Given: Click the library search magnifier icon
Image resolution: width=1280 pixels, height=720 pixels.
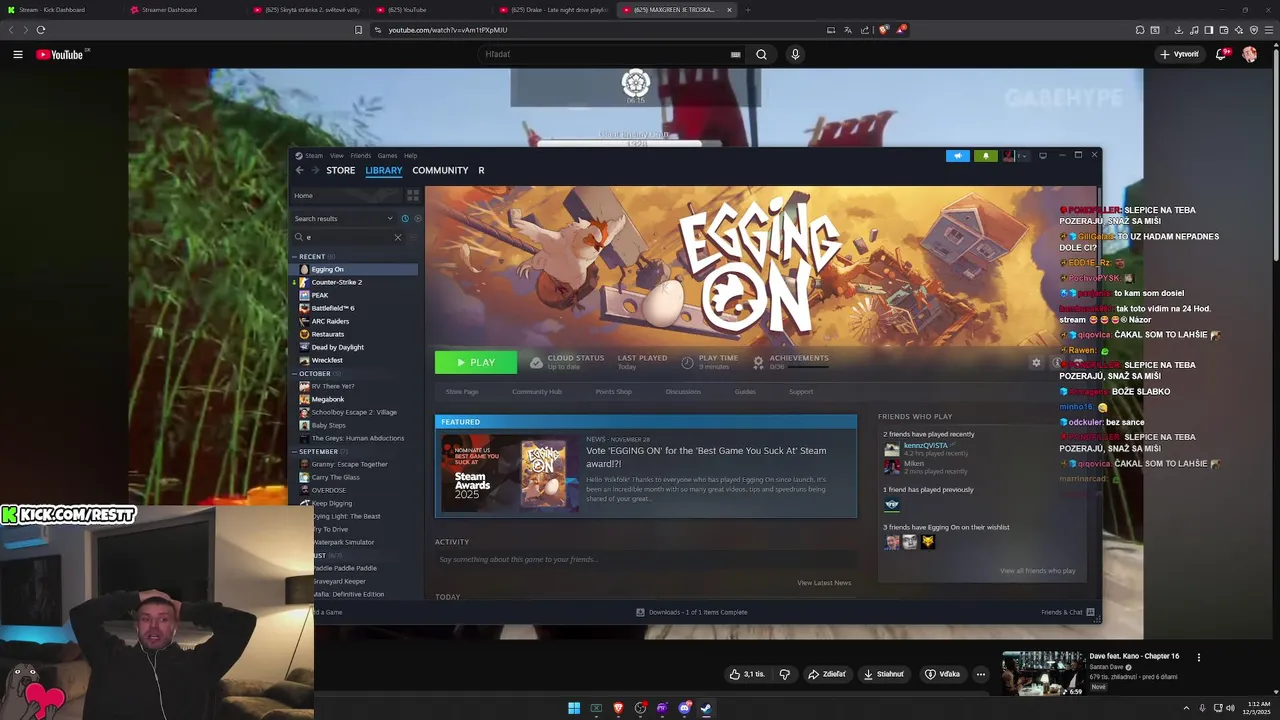Looking at the screenshot, I should (299, 237).
